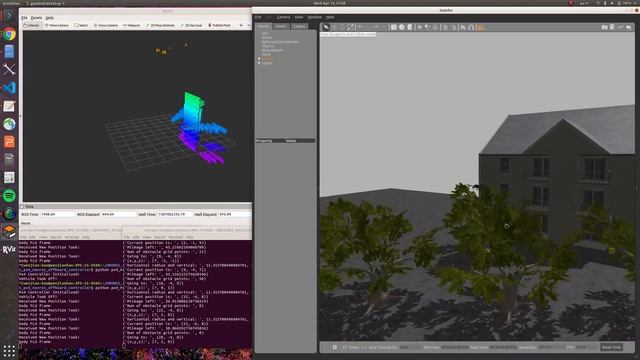Toggle the Gazebo snap magnet tool

pos(471,27)
